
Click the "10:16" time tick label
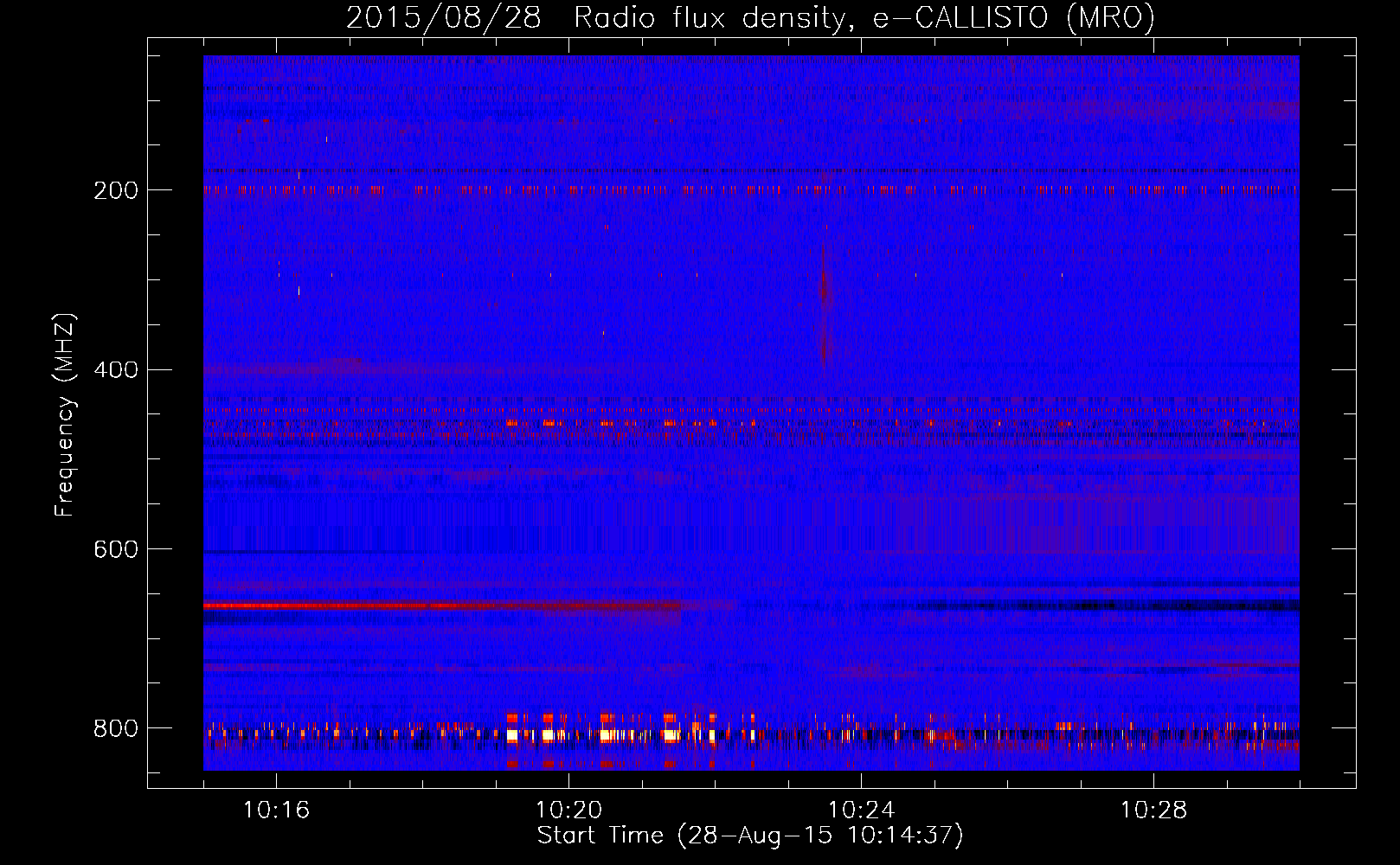pos(276,810)
